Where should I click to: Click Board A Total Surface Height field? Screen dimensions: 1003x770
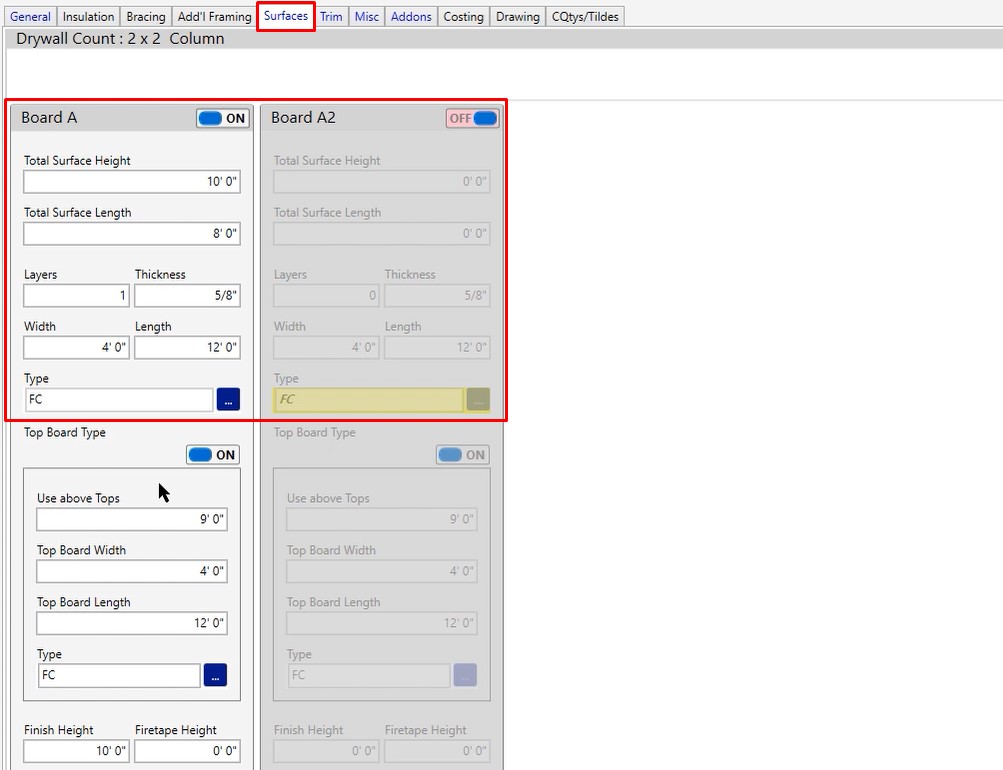pos(132,181)
